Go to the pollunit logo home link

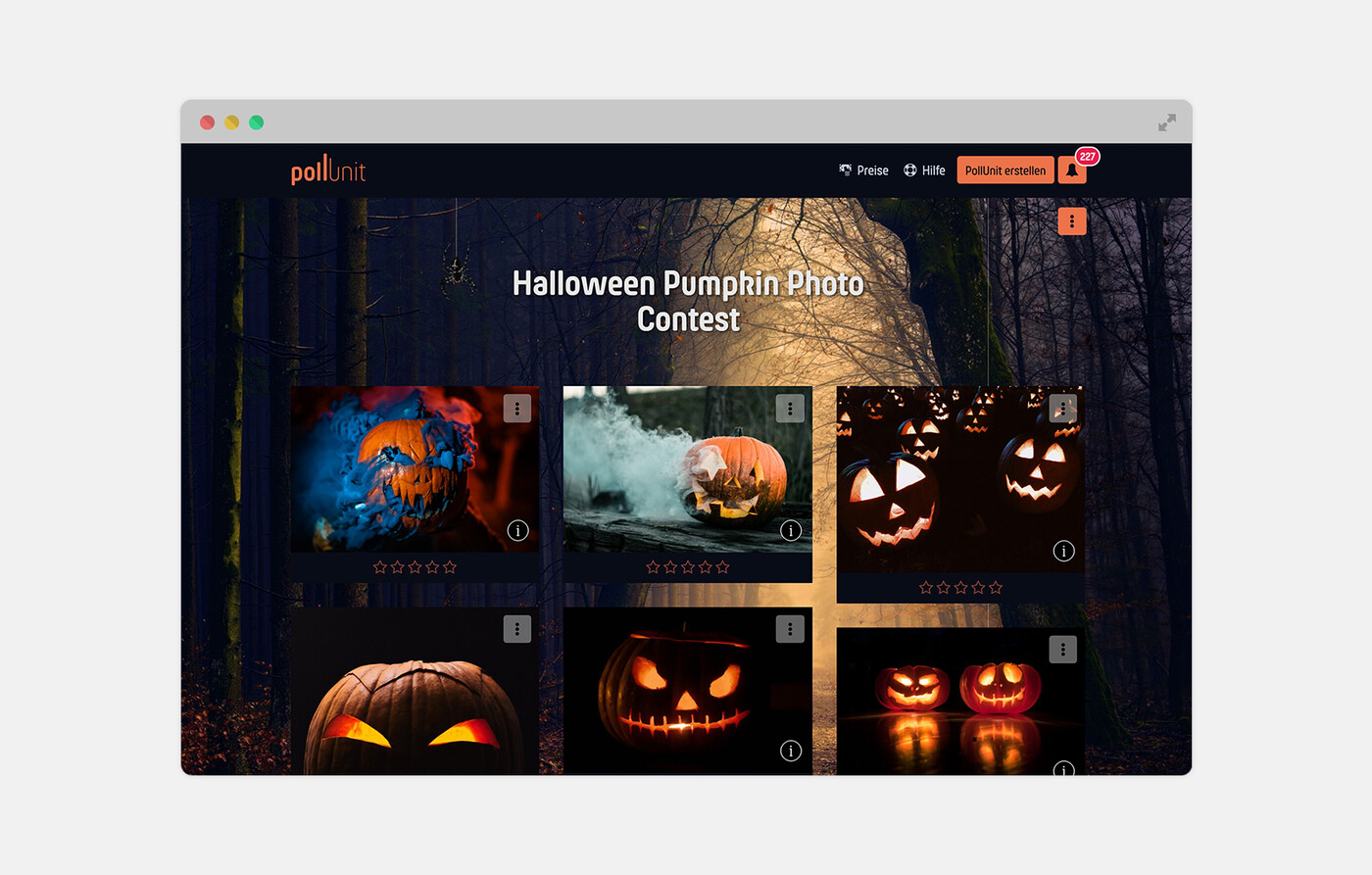328,170
